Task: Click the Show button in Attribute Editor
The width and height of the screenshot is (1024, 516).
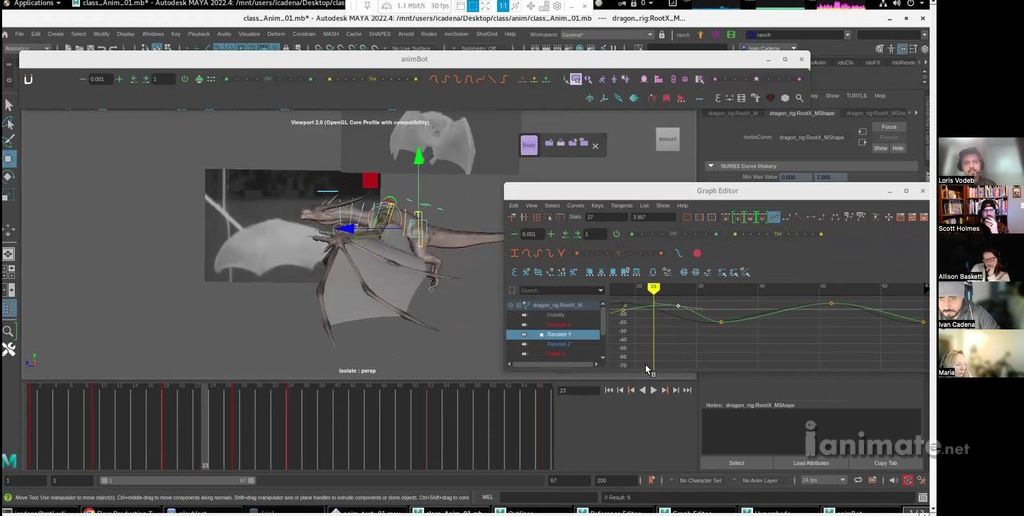Action: pyautogui.click(x=881, y=148)
